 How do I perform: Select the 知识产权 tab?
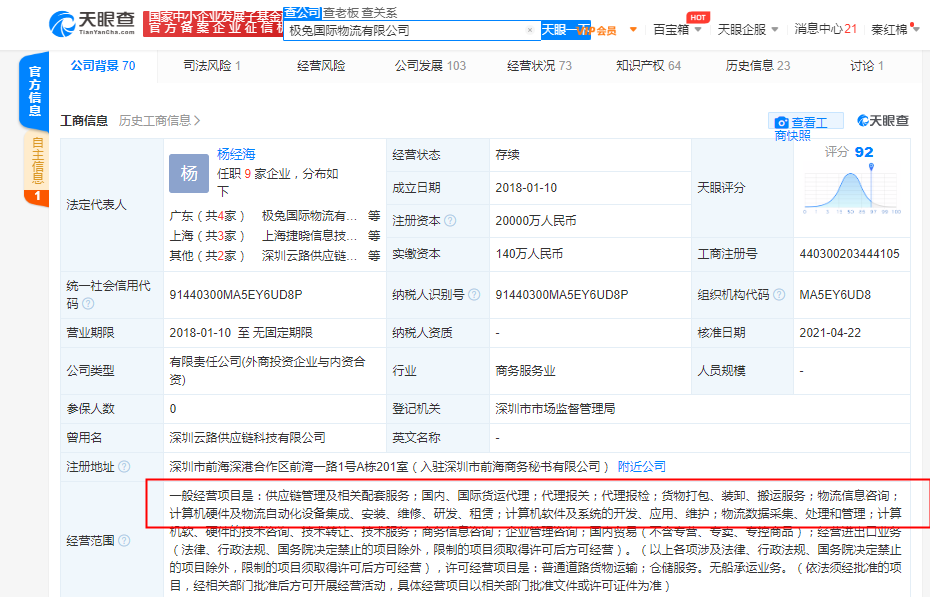pos(648,66)
